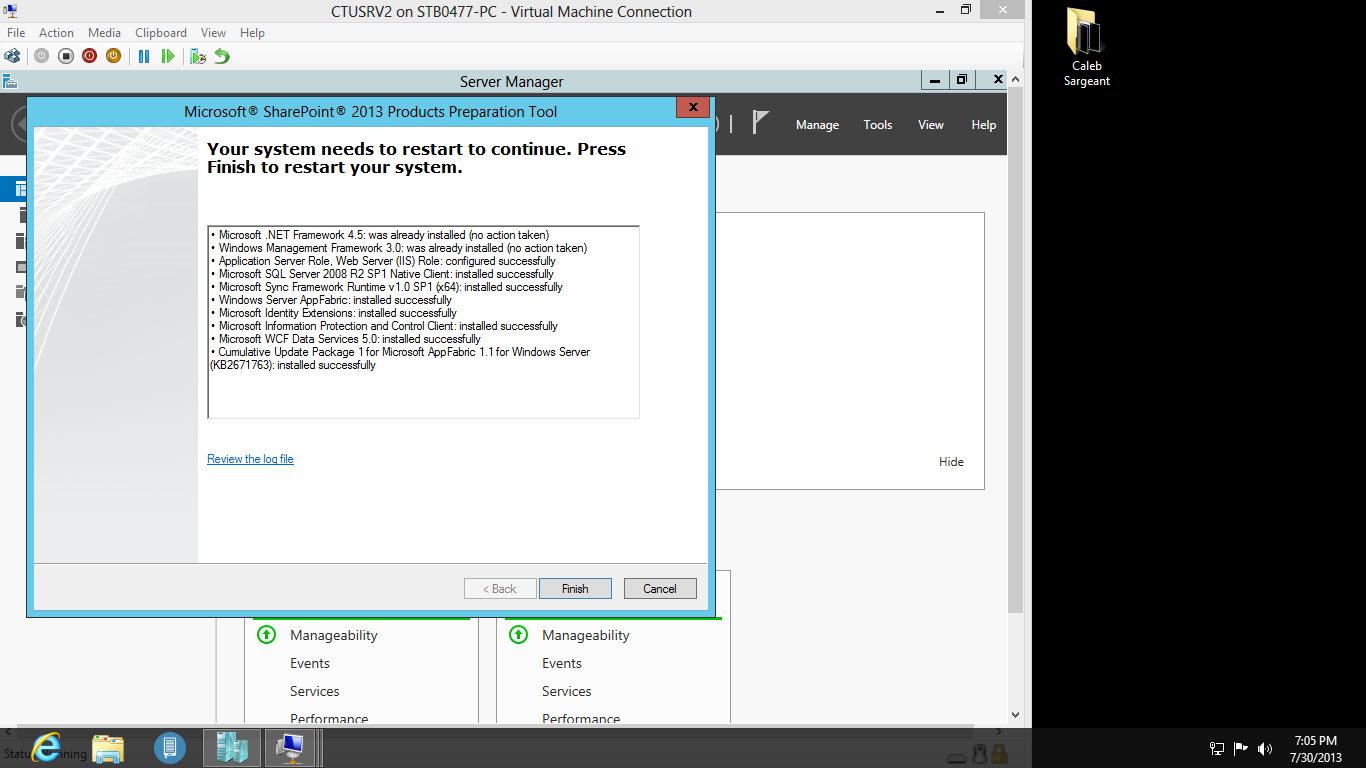Open the VM Connection Help menu
The width and height of the screenshot is (1366, 768).
click(252, 33)
